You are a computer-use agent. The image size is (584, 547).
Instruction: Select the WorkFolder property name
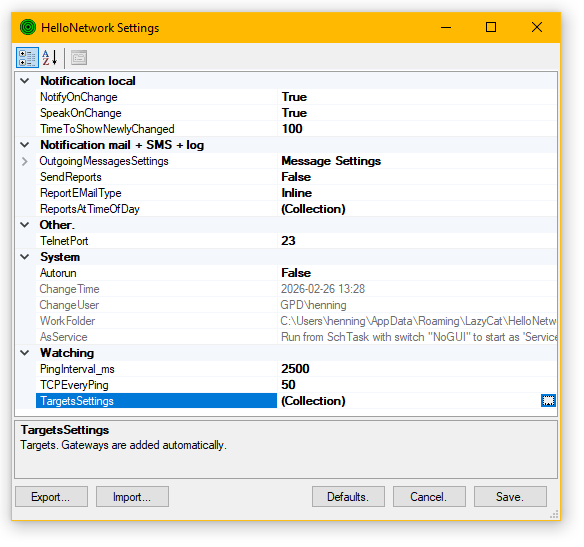pyautogui.click(x=67, y=321)
